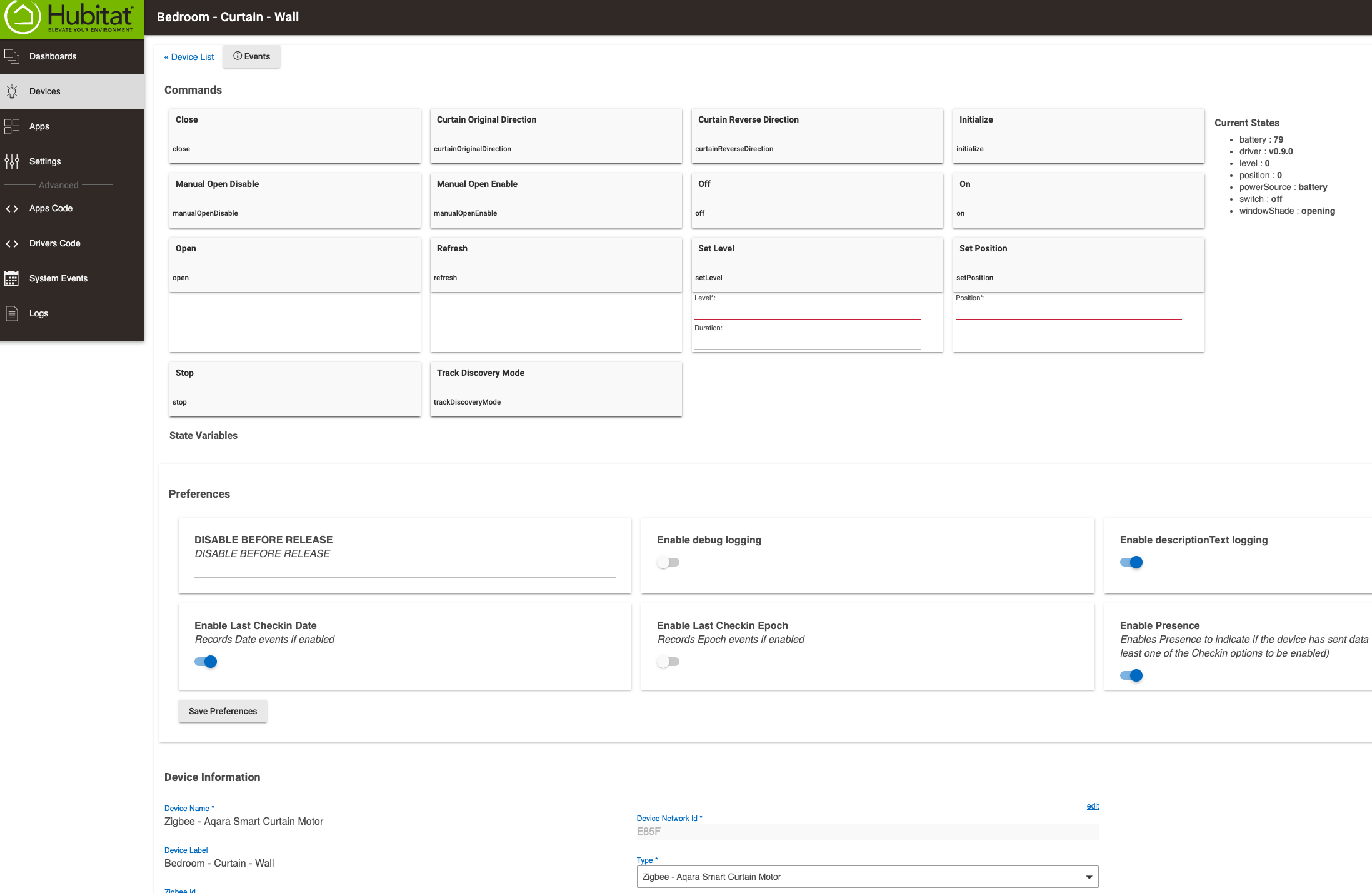Open System Events in the sidebar
1372x893 pixels.
click(72, 278)
